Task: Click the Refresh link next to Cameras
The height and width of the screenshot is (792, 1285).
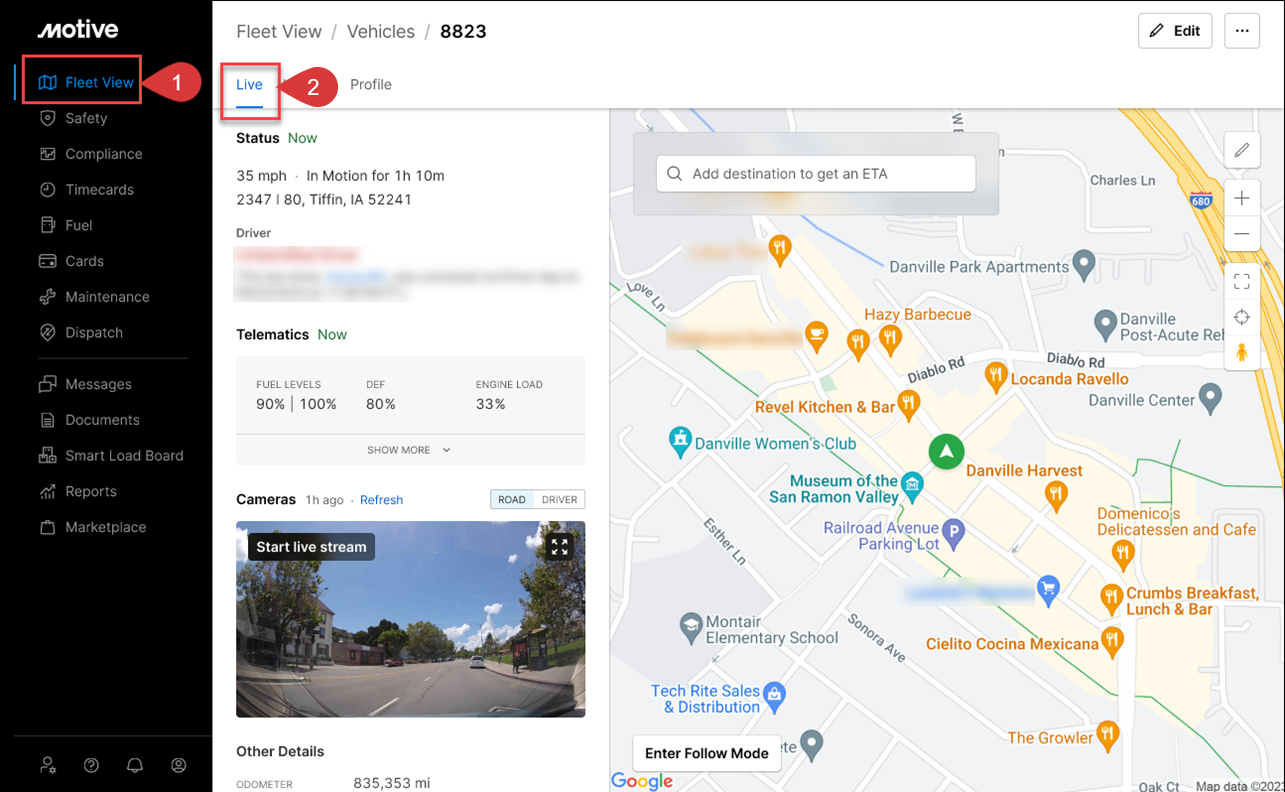Action: point(381,500)
